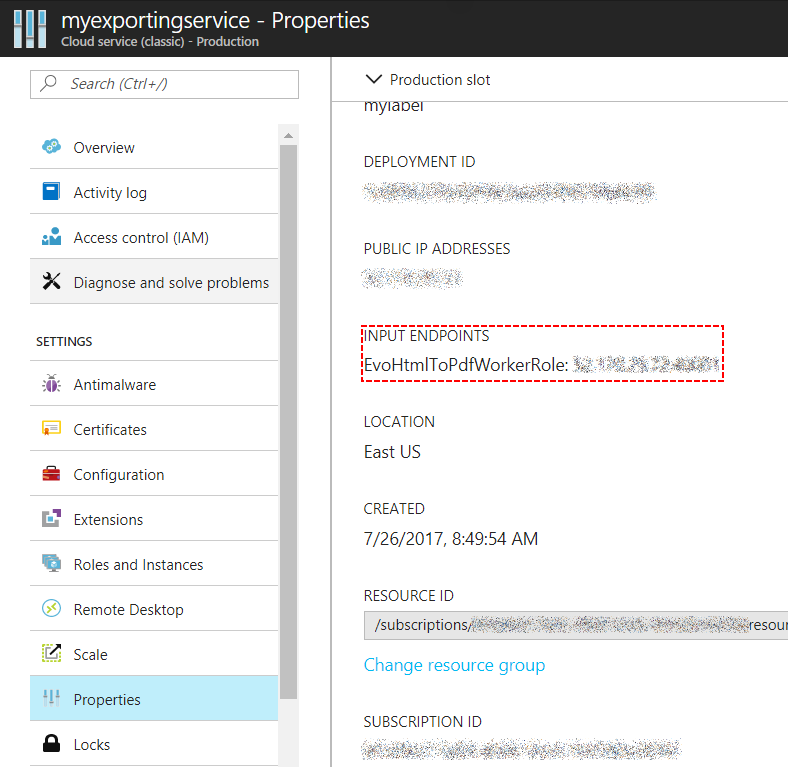Click the Diagnose tools icon
This screenshot has height=767, width=788.
[x=51, y=281]
